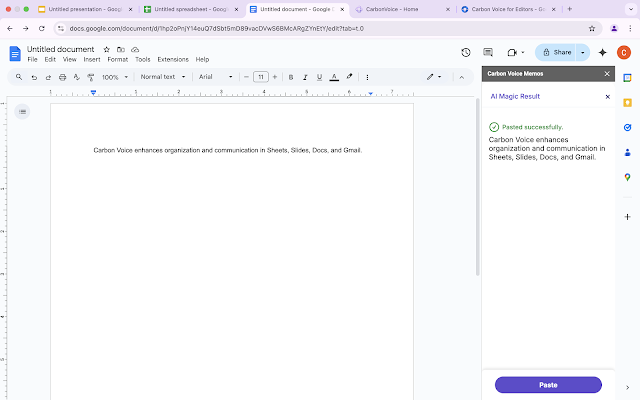The width and height of the screenshot is (640, 400).
Task: Start a Meet call camera icon
Action: pos(512,52)
